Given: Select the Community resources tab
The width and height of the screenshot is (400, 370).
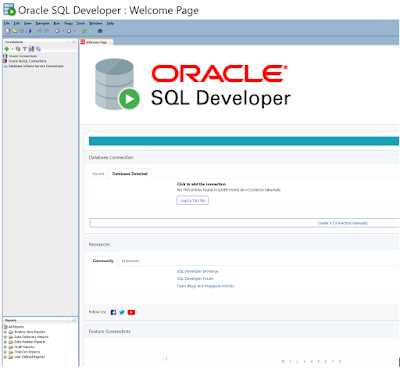Looking at the screenshot, I should point(103,261).
